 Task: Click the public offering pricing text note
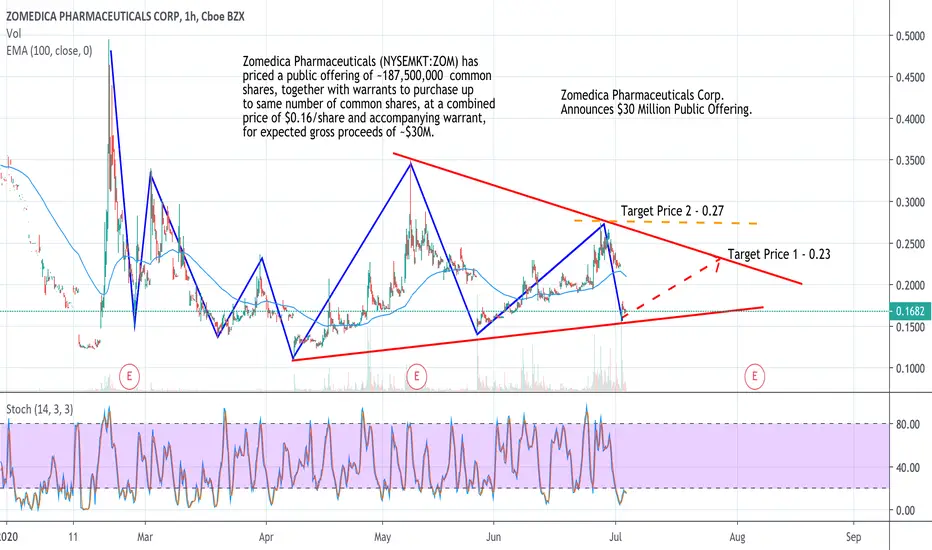tap(369, 96)
